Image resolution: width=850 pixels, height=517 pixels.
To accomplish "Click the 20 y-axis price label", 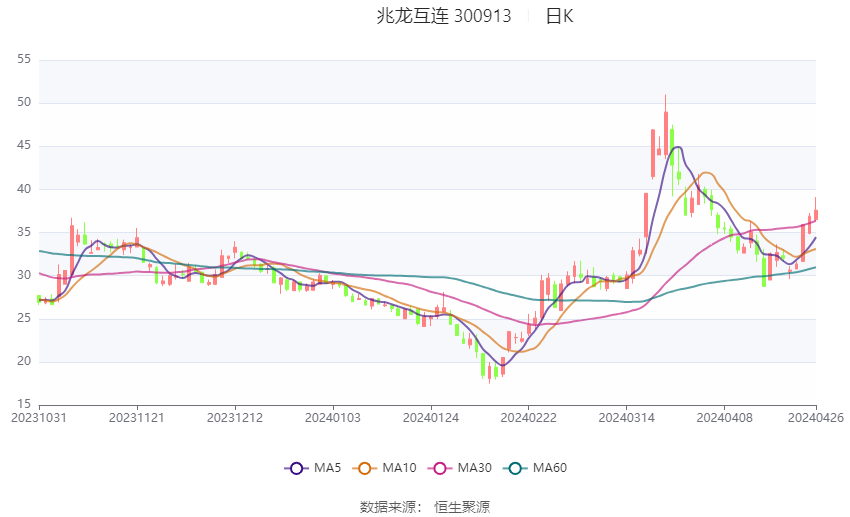I will [x=24, y=361].
